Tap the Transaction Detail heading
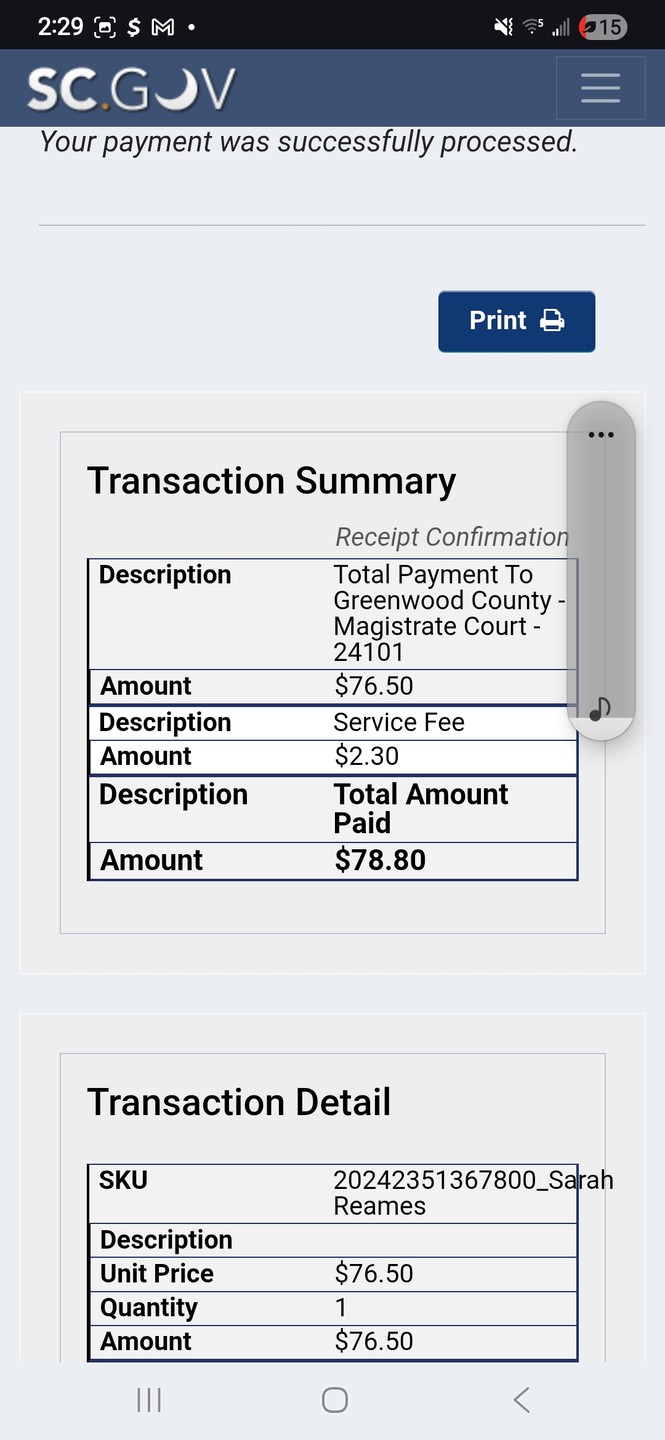The height and width of the screenshot is (1440, 665). click(239, 1102)
